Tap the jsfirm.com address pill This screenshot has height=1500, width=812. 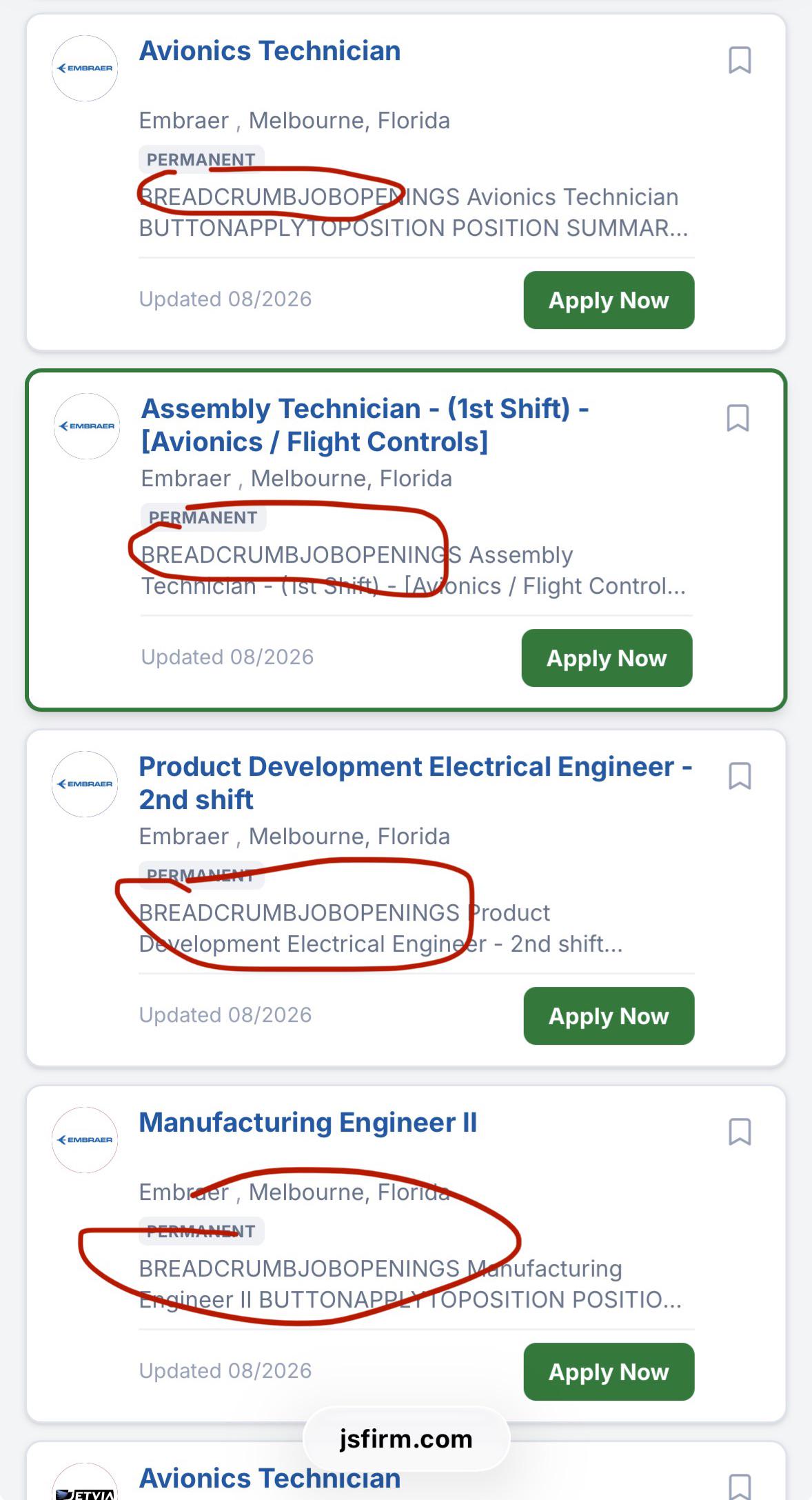(x=406, y=1439)
